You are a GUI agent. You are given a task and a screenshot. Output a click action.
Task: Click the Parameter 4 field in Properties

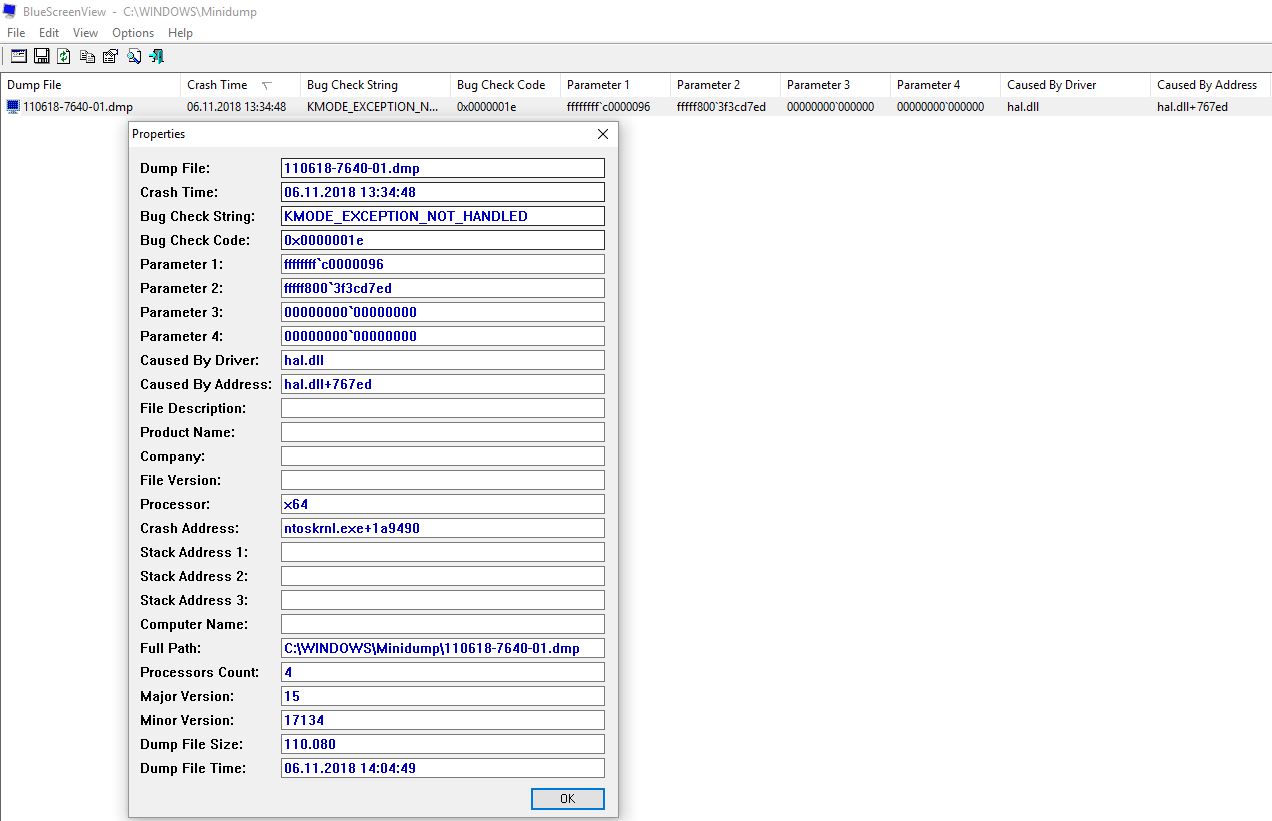coord(443,336)
